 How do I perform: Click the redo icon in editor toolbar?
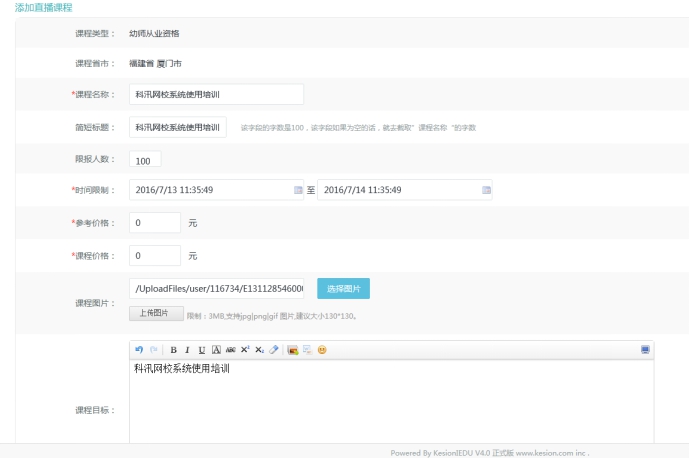click(153, 350)
